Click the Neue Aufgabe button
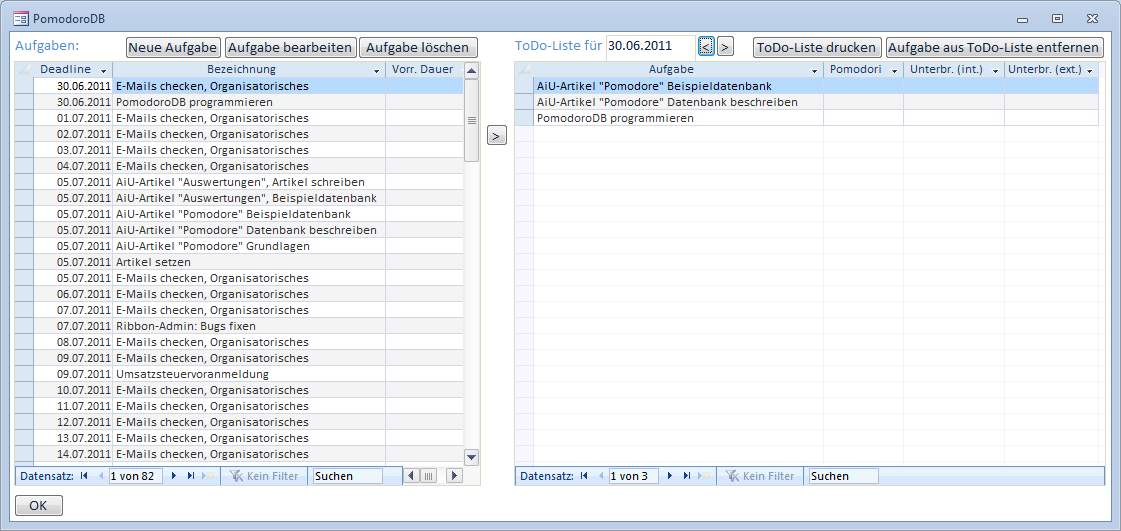This screenshot has height=531, width=1121. pyautogui.click(x=173, y=47)
